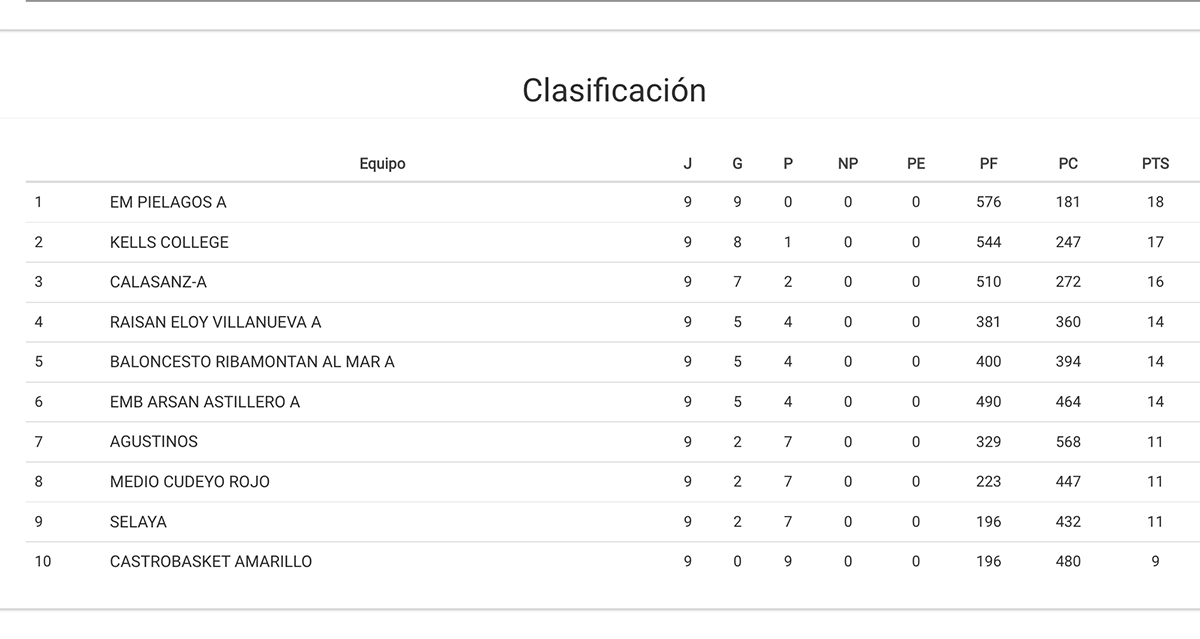Screen dimensions: 1200x639
Task: Select the PE column header
Action: click(915, 164)
